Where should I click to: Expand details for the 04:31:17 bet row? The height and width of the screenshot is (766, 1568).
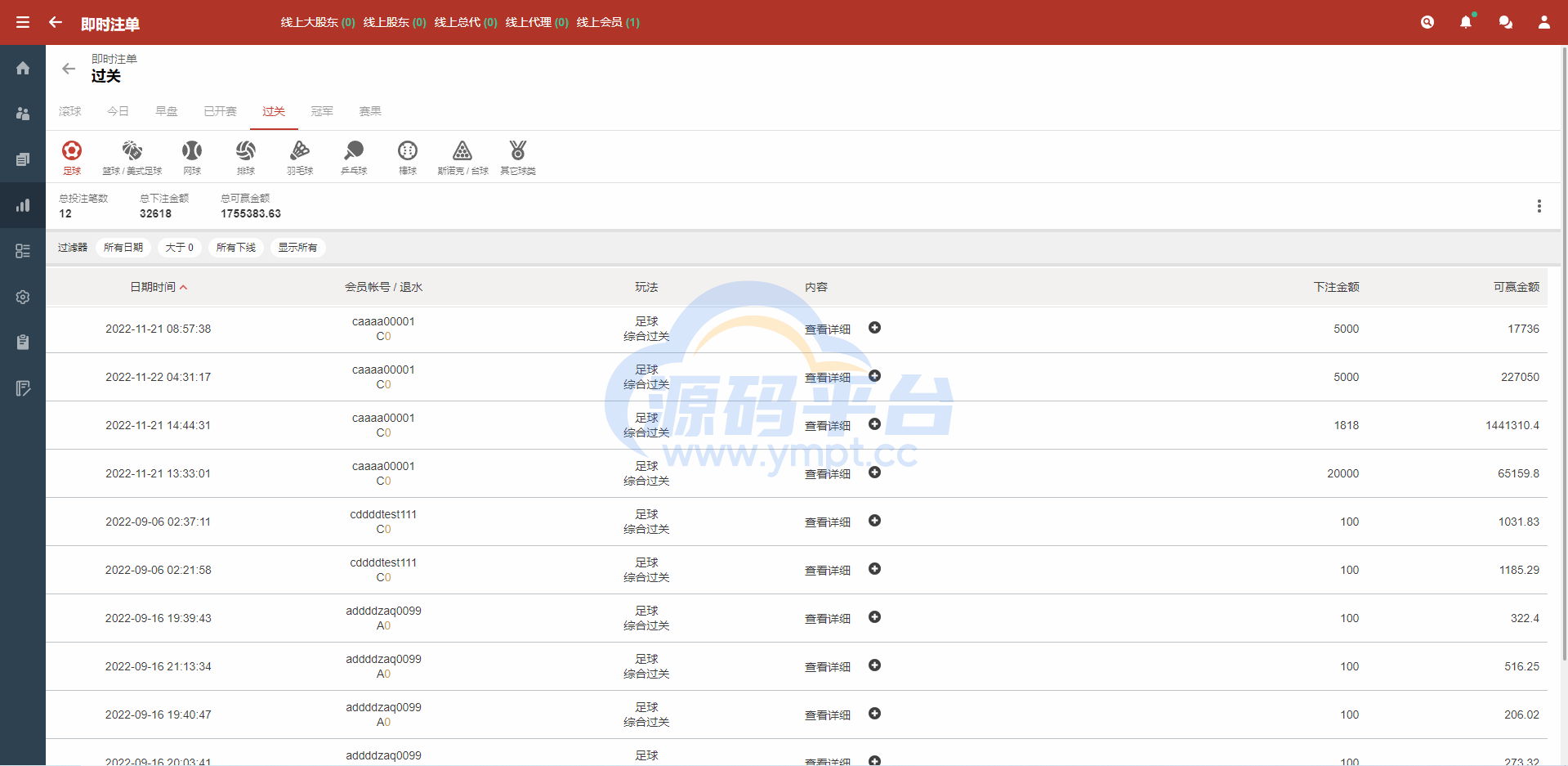pyautogui.click(x=874, y=376)
